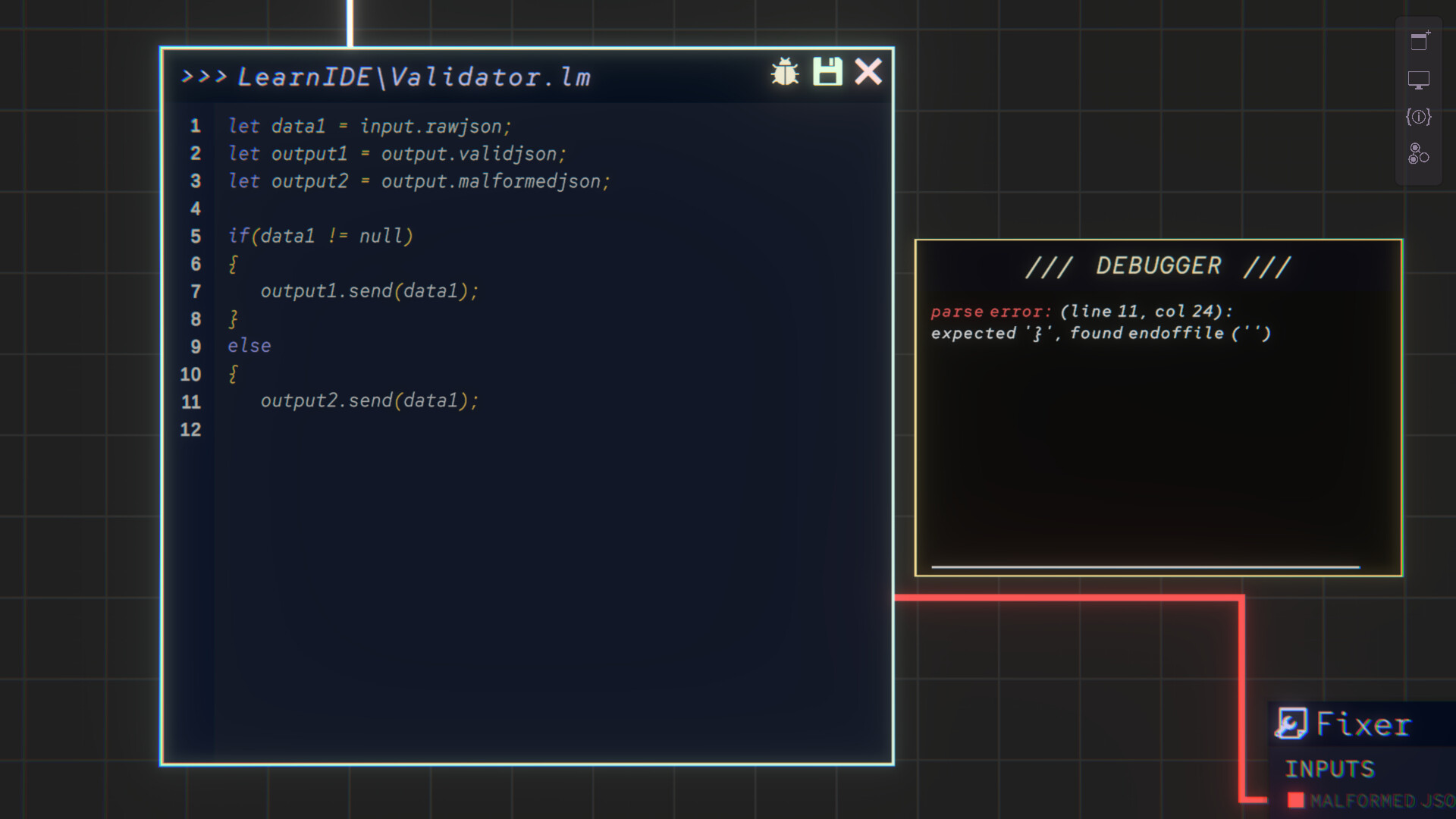1456x819 pixels.
Task: Open the connected nodes graph icon
Action: (x=1419, y=154)
